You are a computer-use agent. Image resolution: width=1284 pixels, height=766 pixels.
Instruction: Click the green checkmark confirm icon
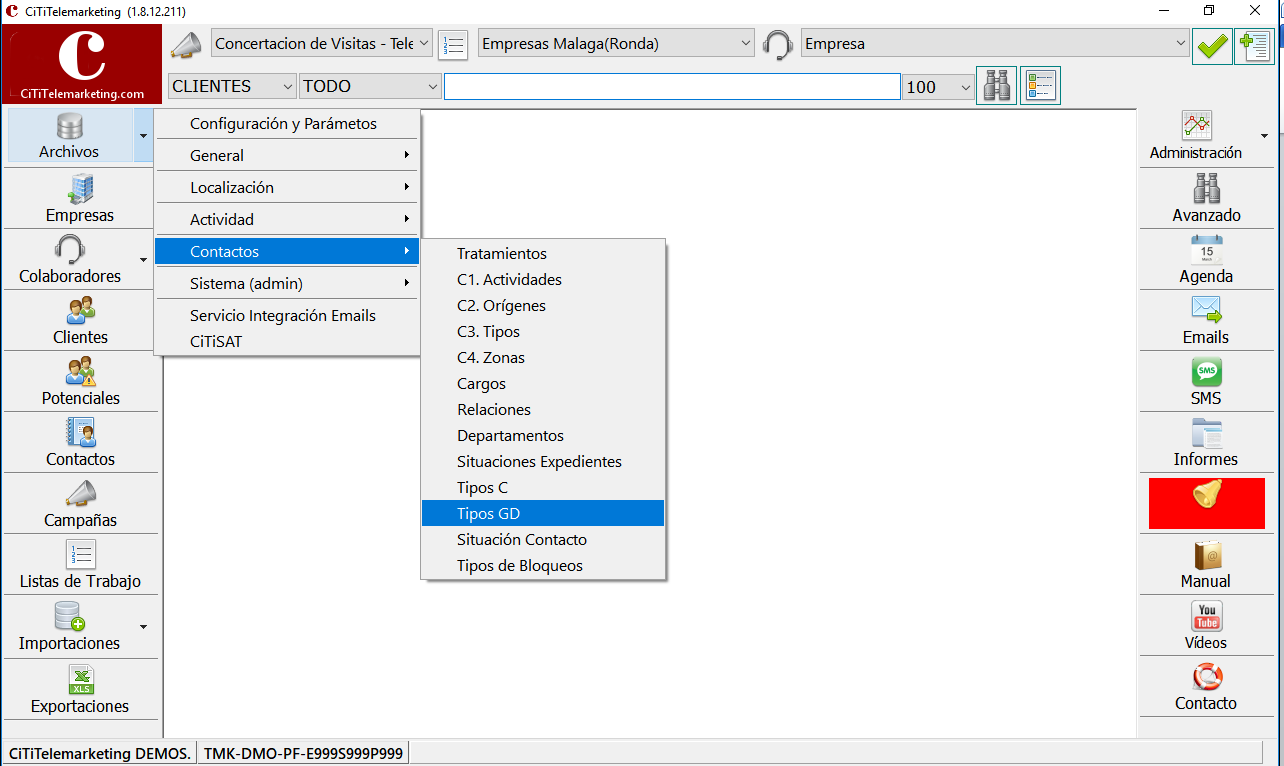1212,45
